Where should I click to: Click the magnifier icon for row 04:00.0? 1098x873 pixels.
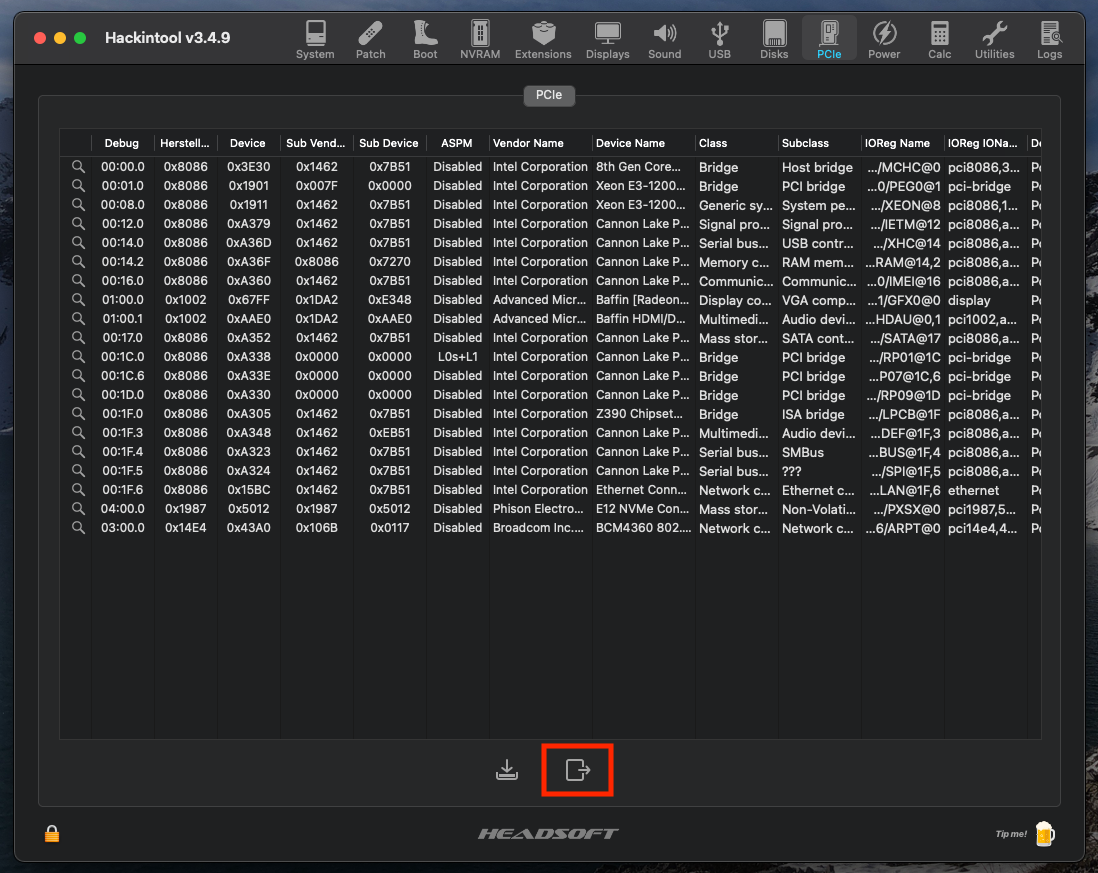point(78,508)
